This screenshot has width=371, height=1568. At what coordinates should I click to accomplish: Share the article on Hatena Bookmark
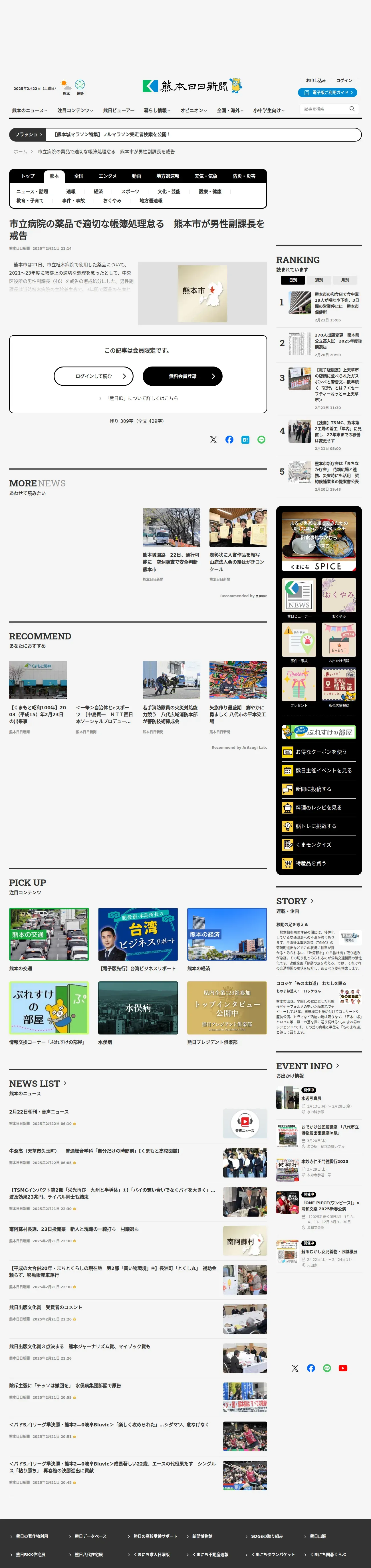point(245,440)
